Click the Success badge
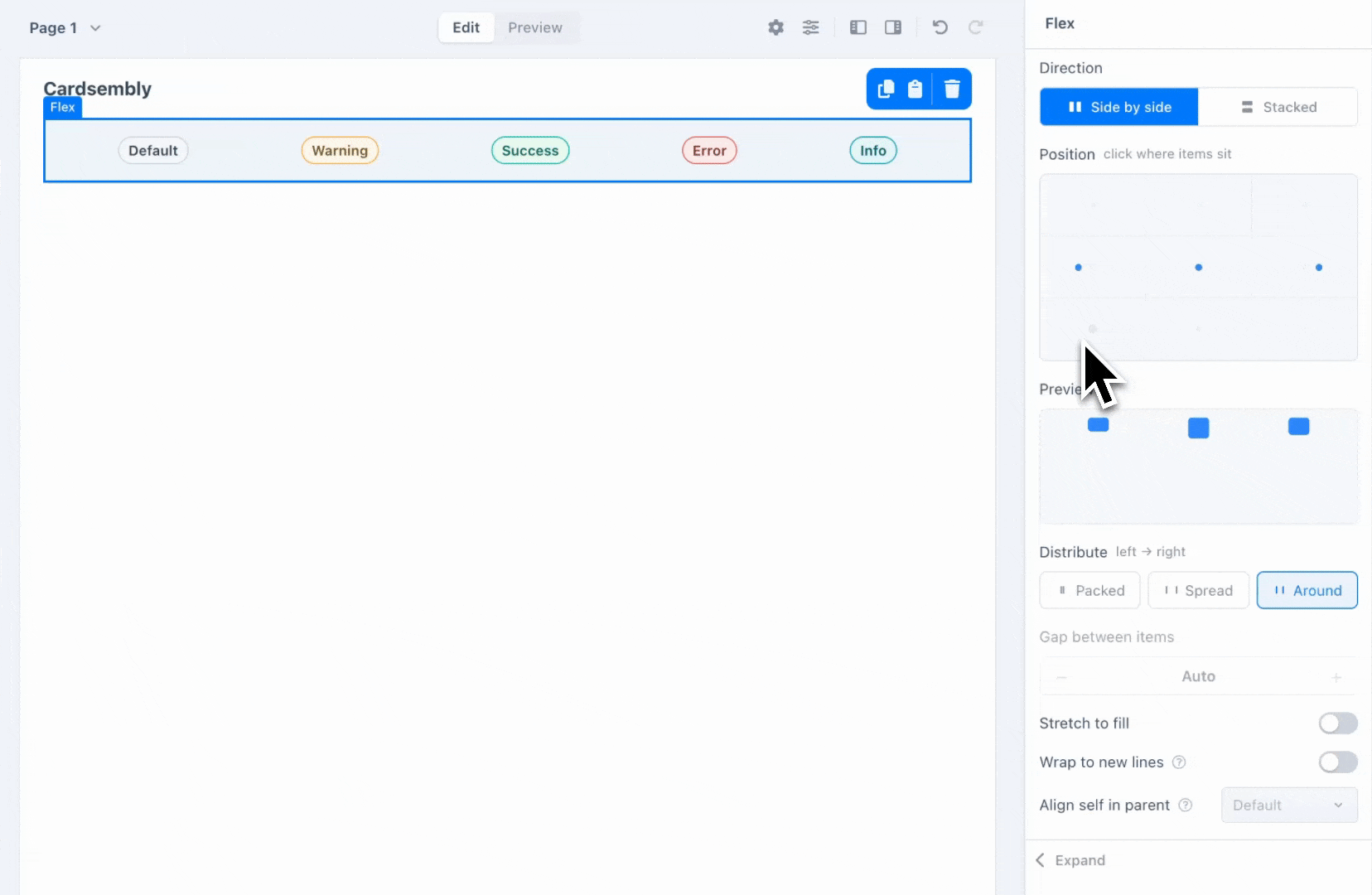The width and height of the screenshot is (1372, 895). click(x=530, y=151)
